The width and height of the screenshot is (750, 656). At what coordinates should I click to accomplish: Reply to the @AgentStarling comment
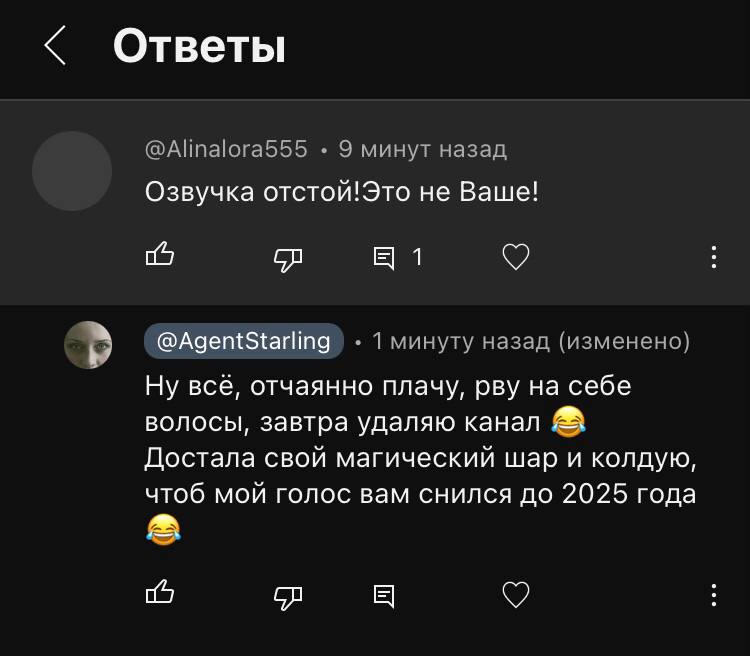384,596
